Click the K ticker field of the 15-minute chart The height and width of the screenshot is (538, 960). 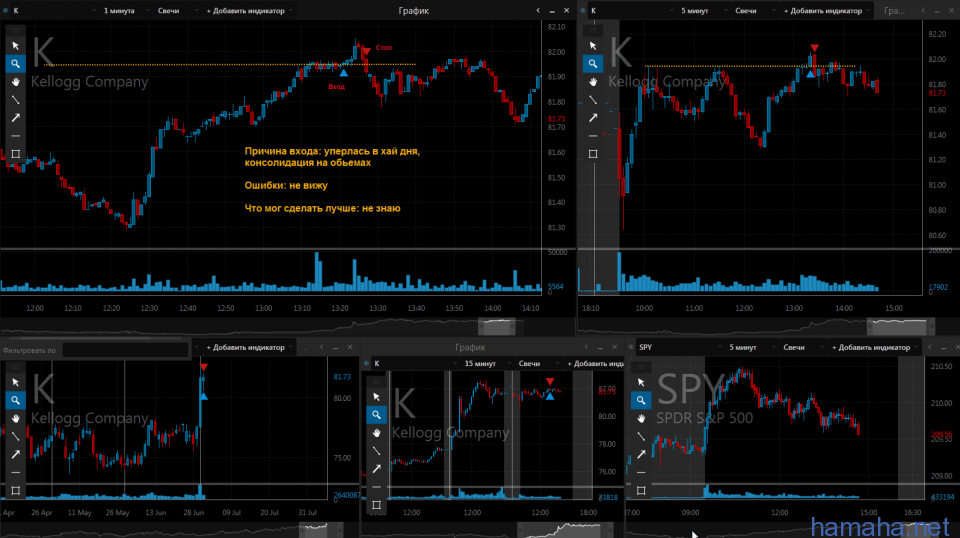tap(414, 364)
